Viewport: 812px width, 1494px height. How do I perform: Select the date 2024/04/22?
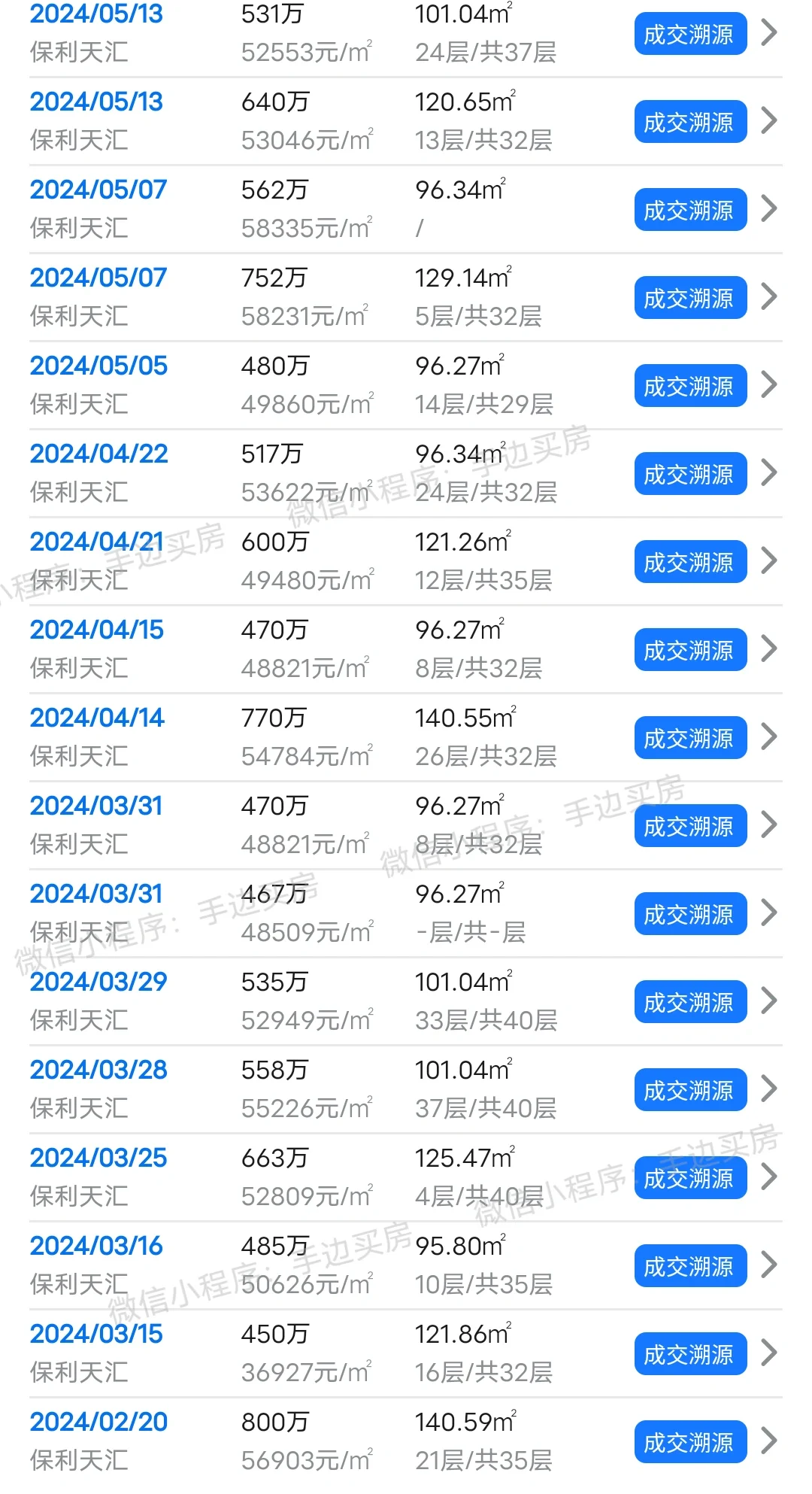pyautogui.click(x=98, y=454)
